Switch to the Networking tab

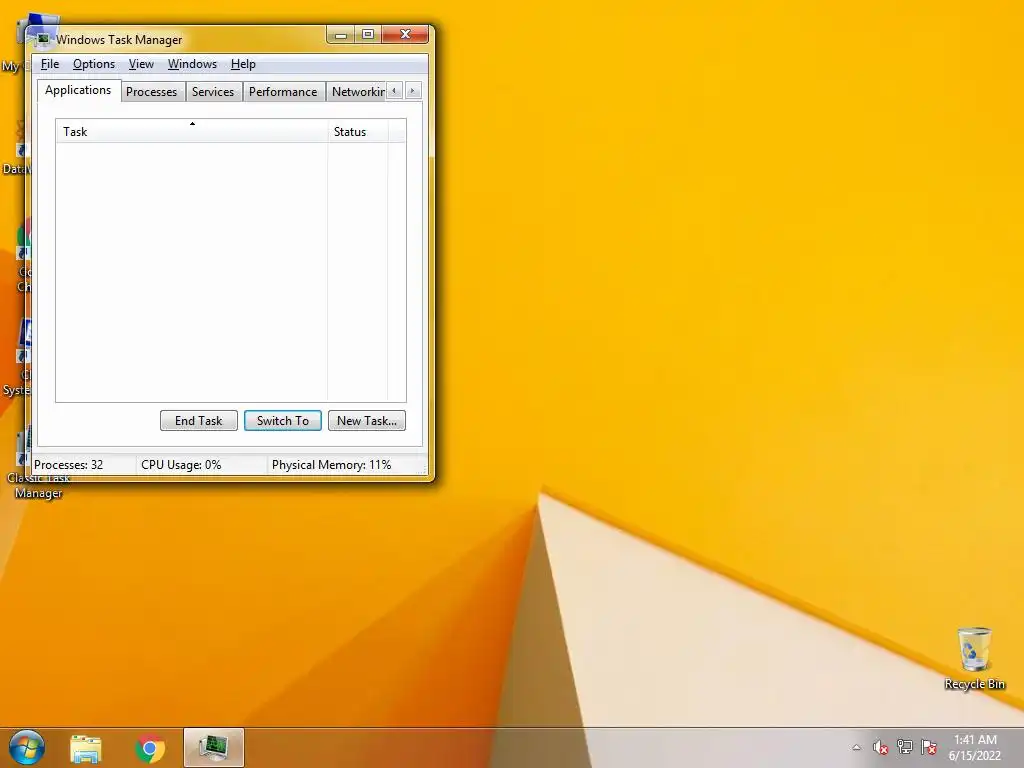pos(357,92)
